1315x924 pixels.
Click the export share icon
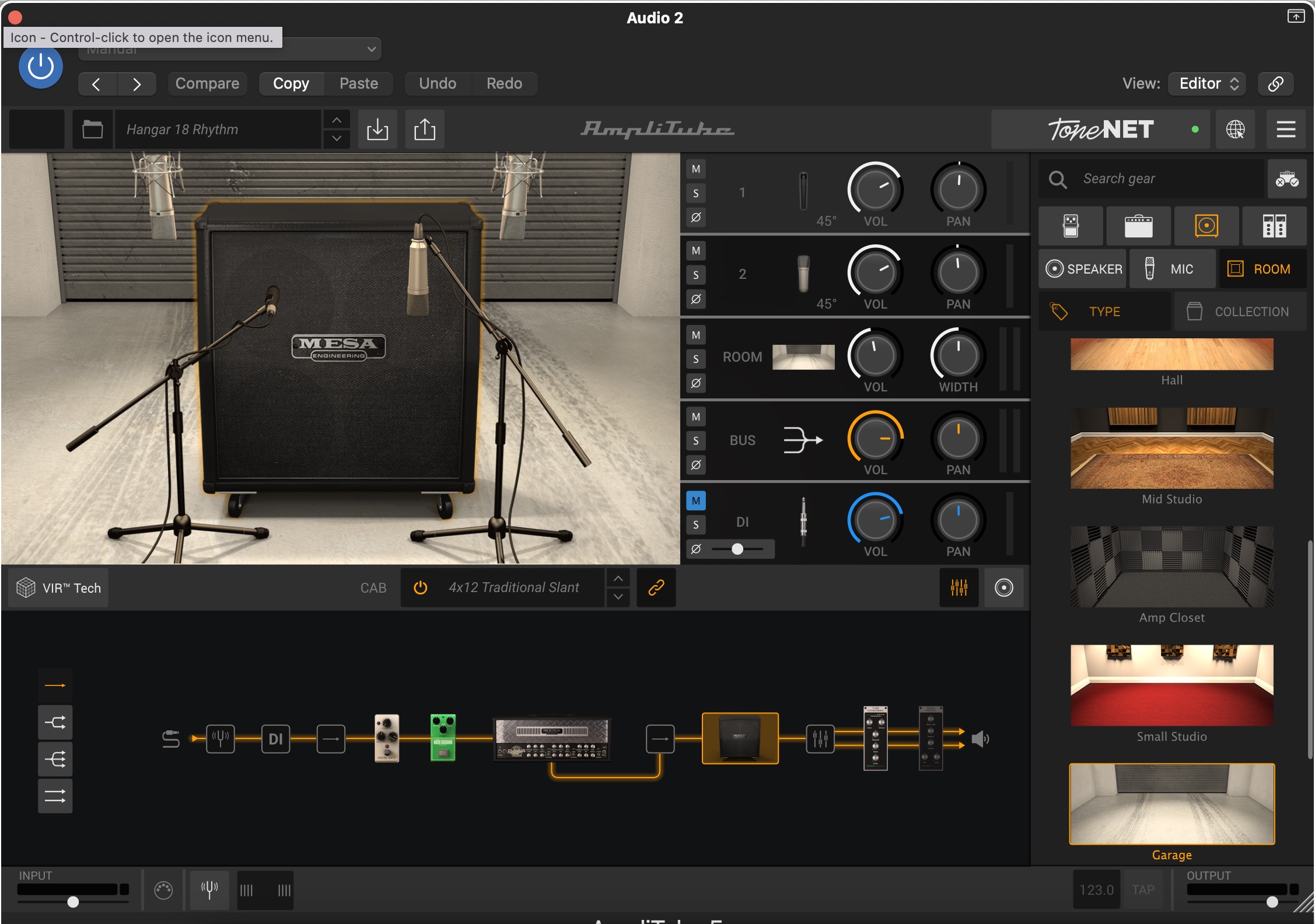[x=425, y=129]
